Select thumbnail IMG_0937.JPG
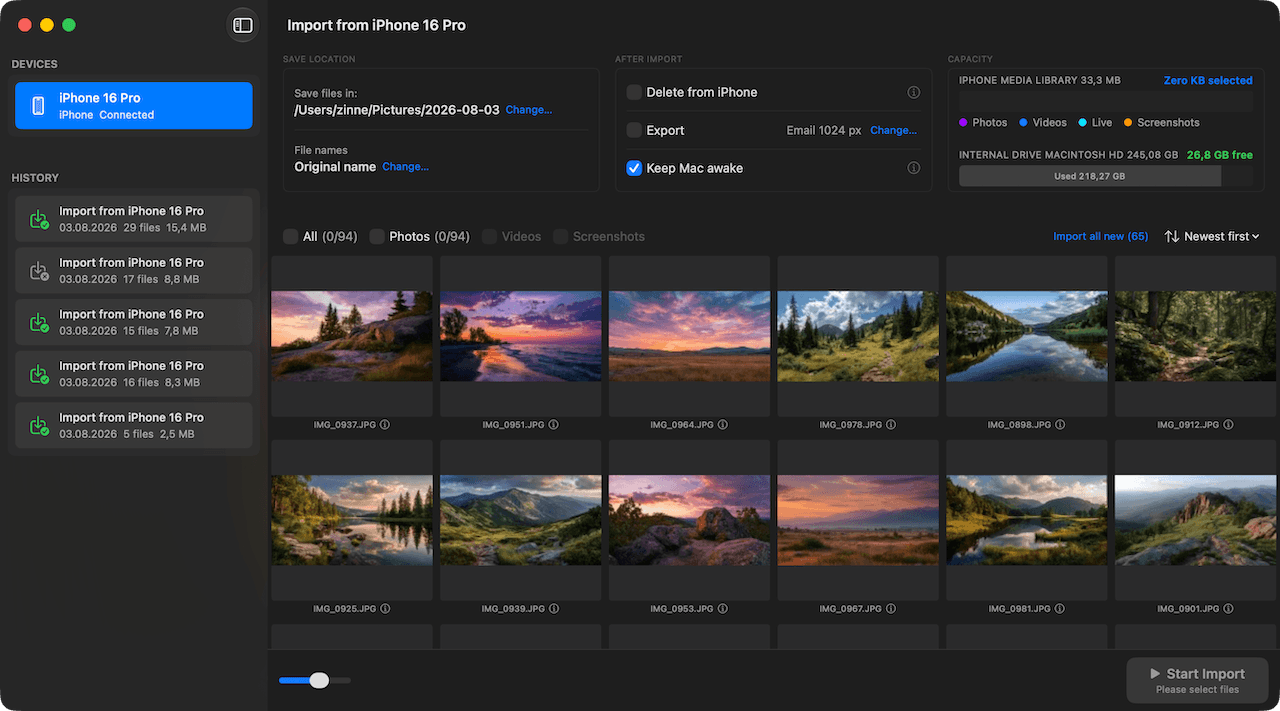The width and height of the screenshot is (1280, 711). click(352, 336)
